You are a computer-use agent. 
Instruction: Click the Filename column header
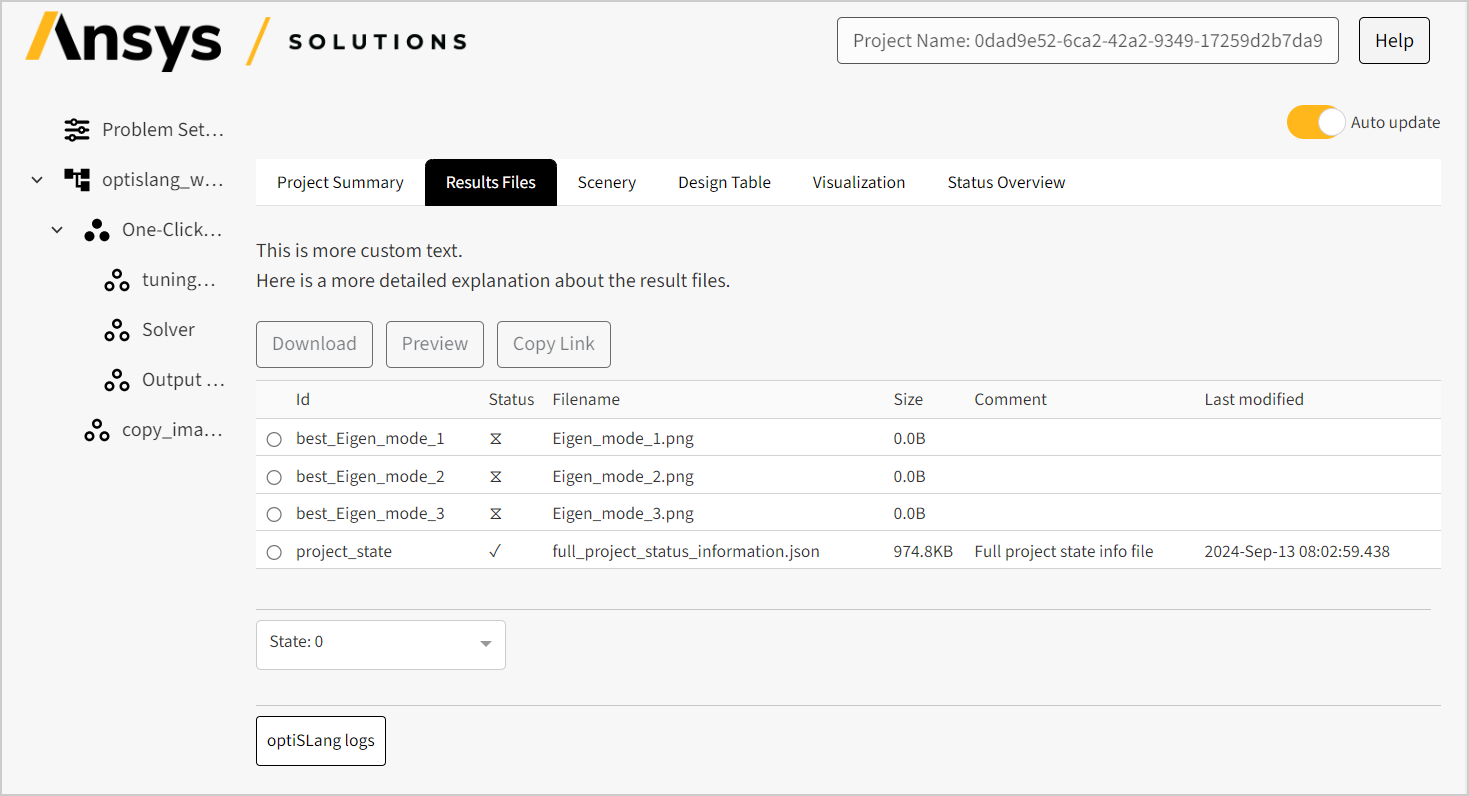coord(586,399)
